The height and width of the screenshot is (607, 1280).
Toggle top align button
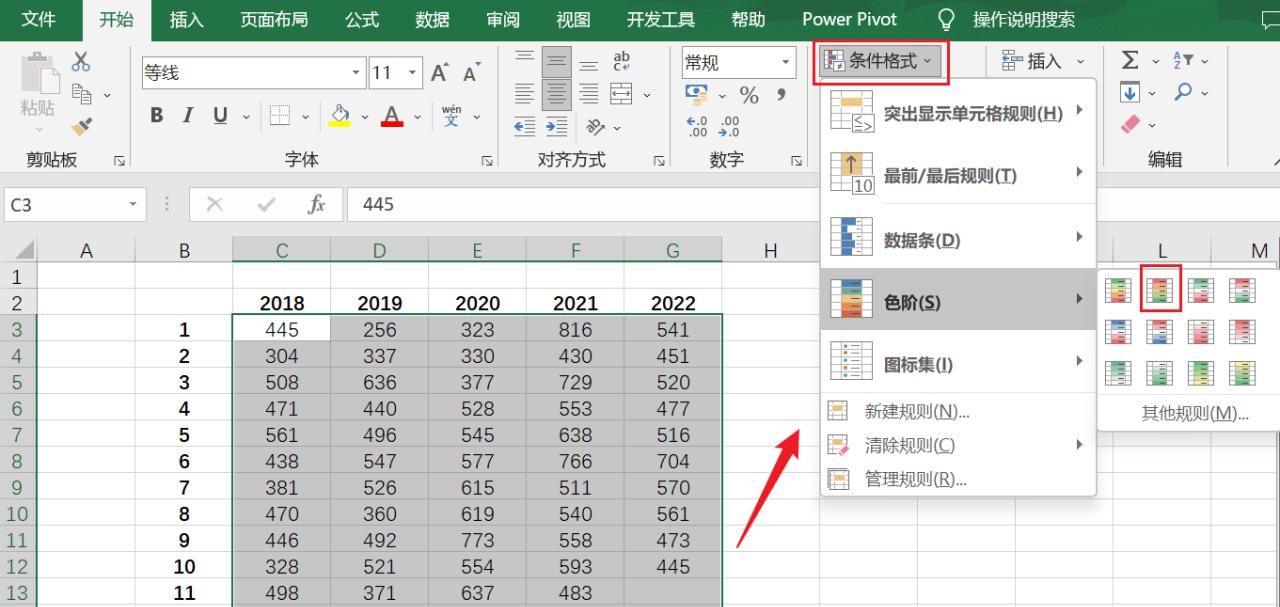pyautogui.click(x=525, y=63)
